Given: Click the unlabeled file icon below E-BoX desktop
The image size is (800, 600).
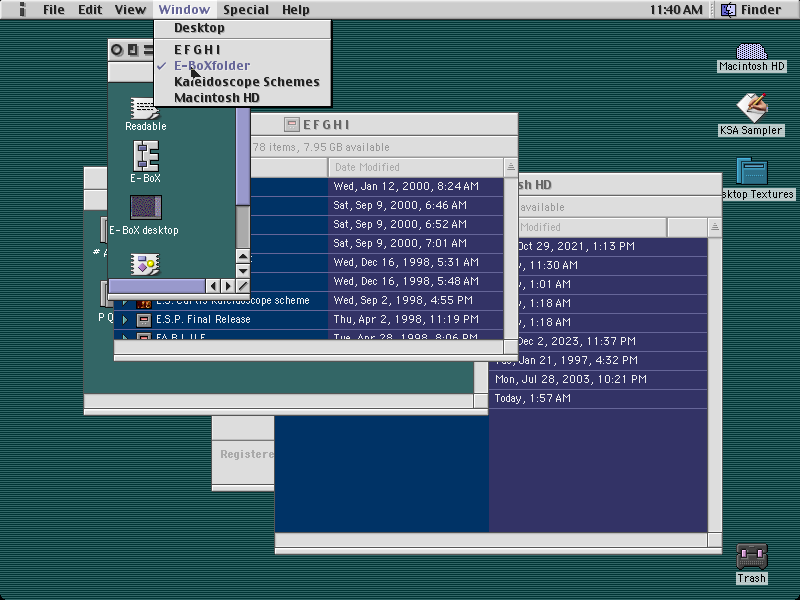Looking at the screenshot, I should coord(145,264).
